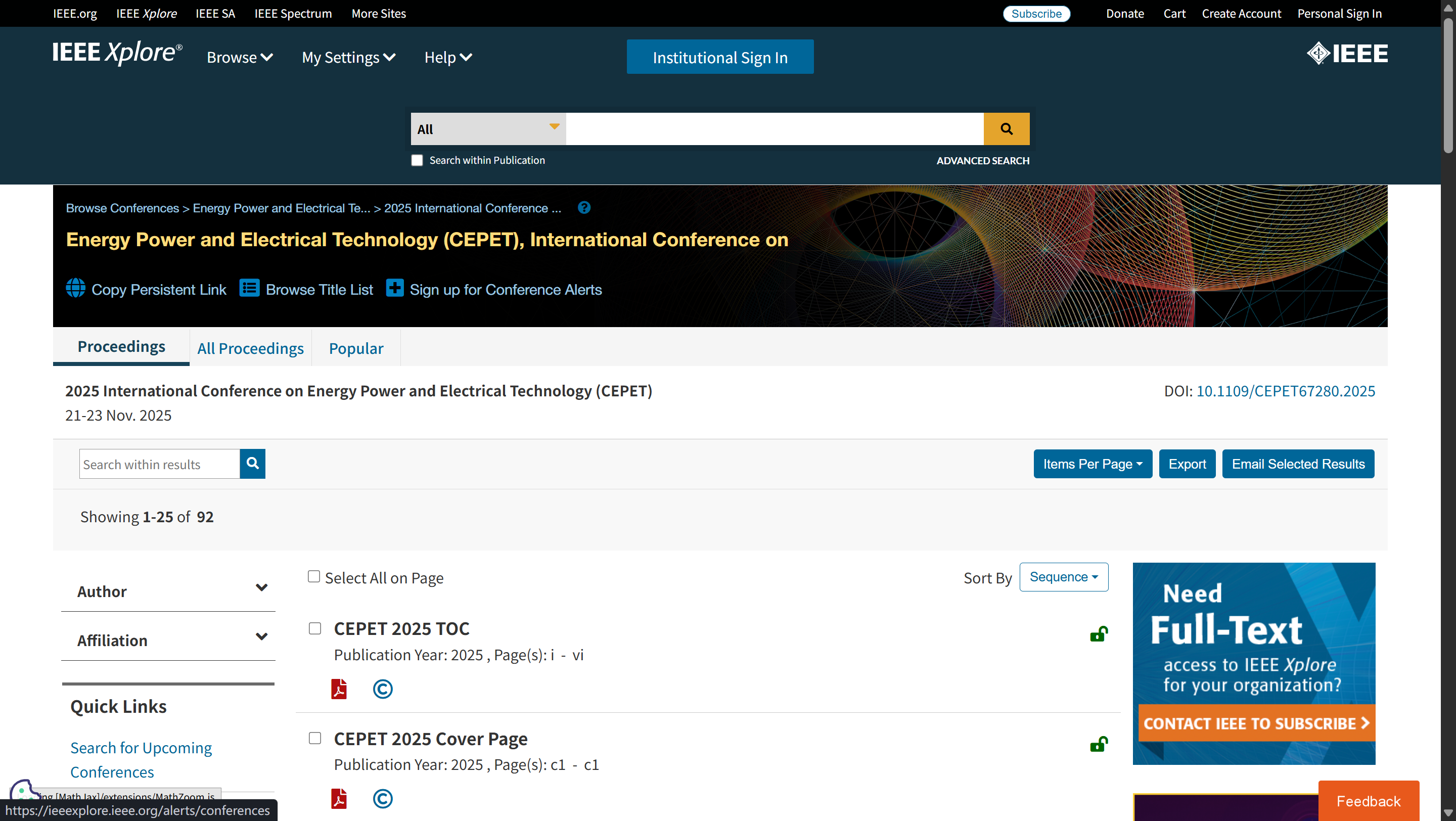Open IEEE.org in the top bar
The width and height of the screenshot is (1456, 821).
point(75,14)
